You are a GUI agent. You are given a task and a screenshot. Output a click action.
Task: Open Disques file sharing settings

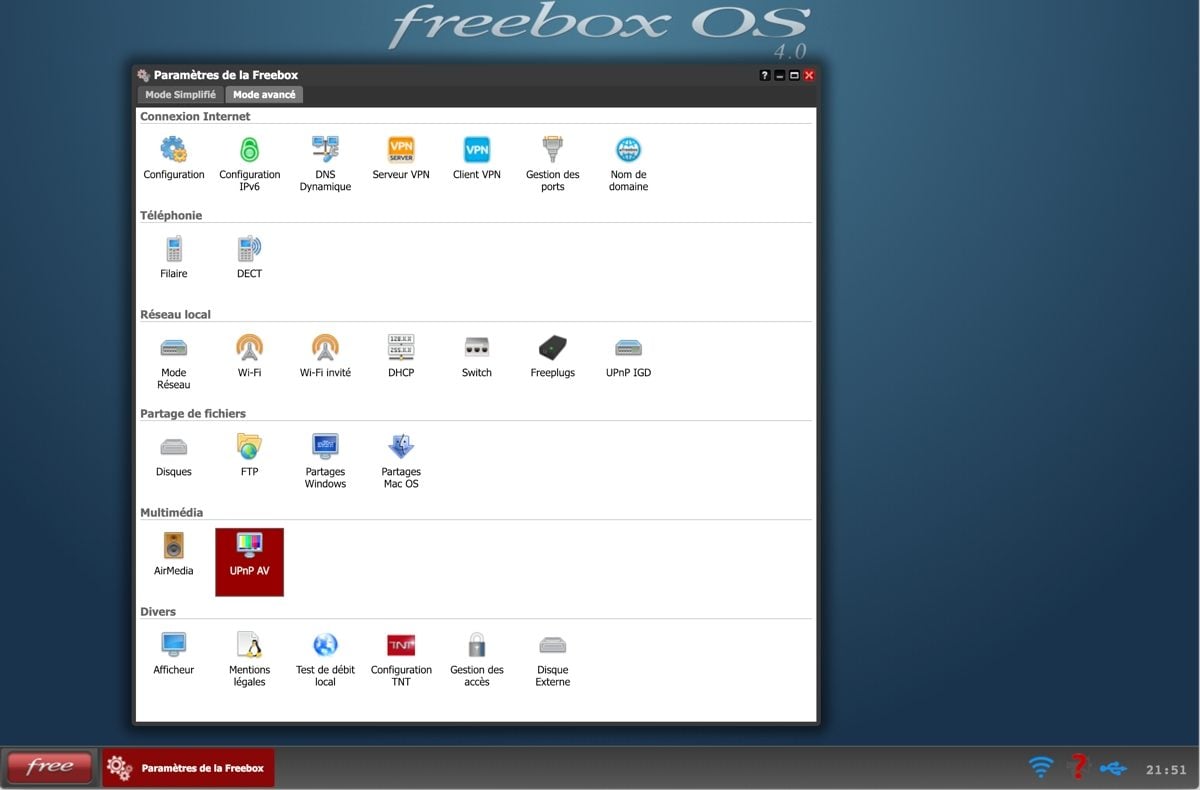174,456
